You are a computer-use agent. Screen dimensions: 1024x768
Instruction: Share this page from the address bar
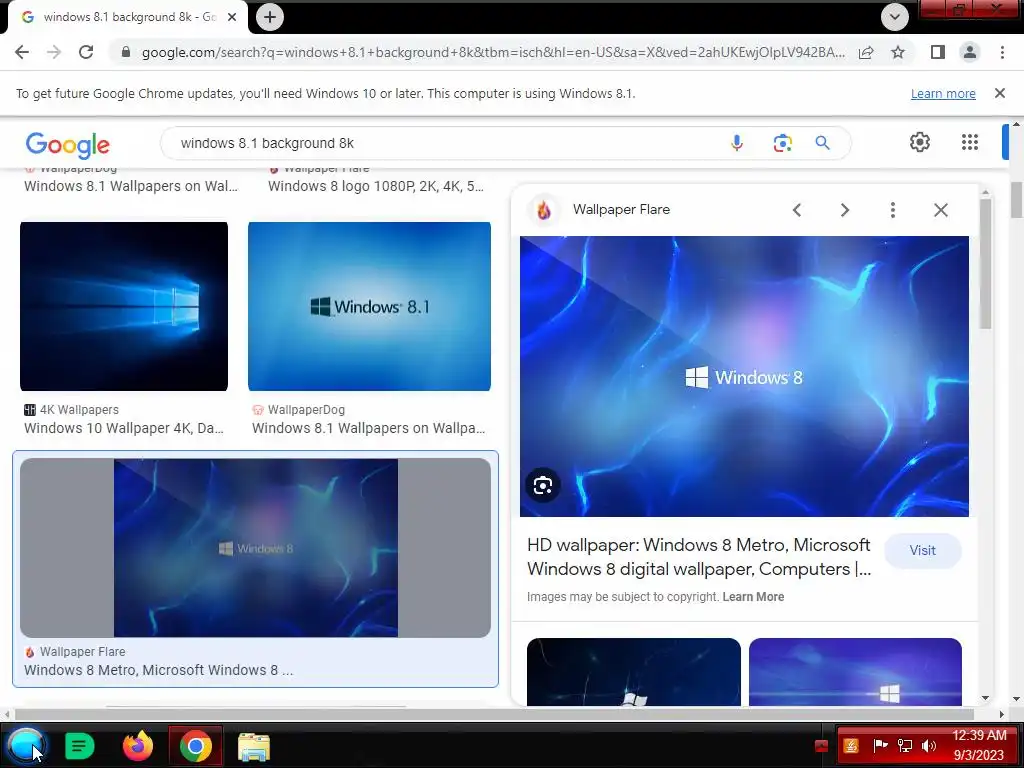[x=866, y=52]
